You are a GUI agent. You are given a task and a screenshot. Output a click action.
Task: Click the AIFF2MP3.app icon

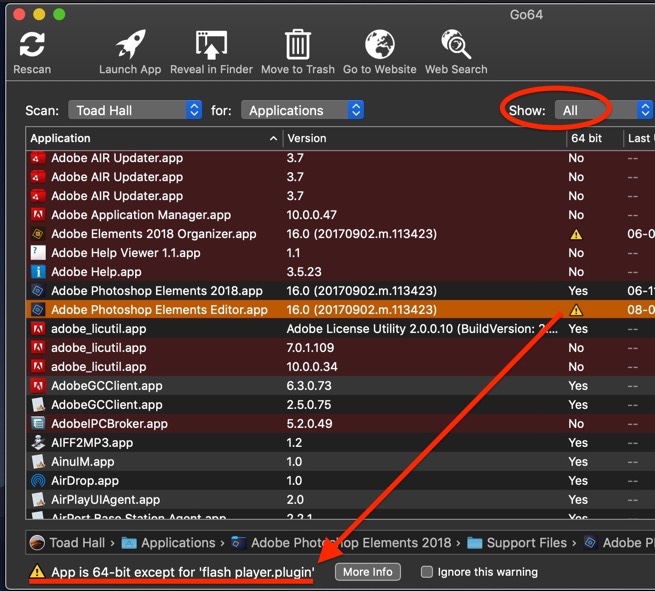click(38, 443)
